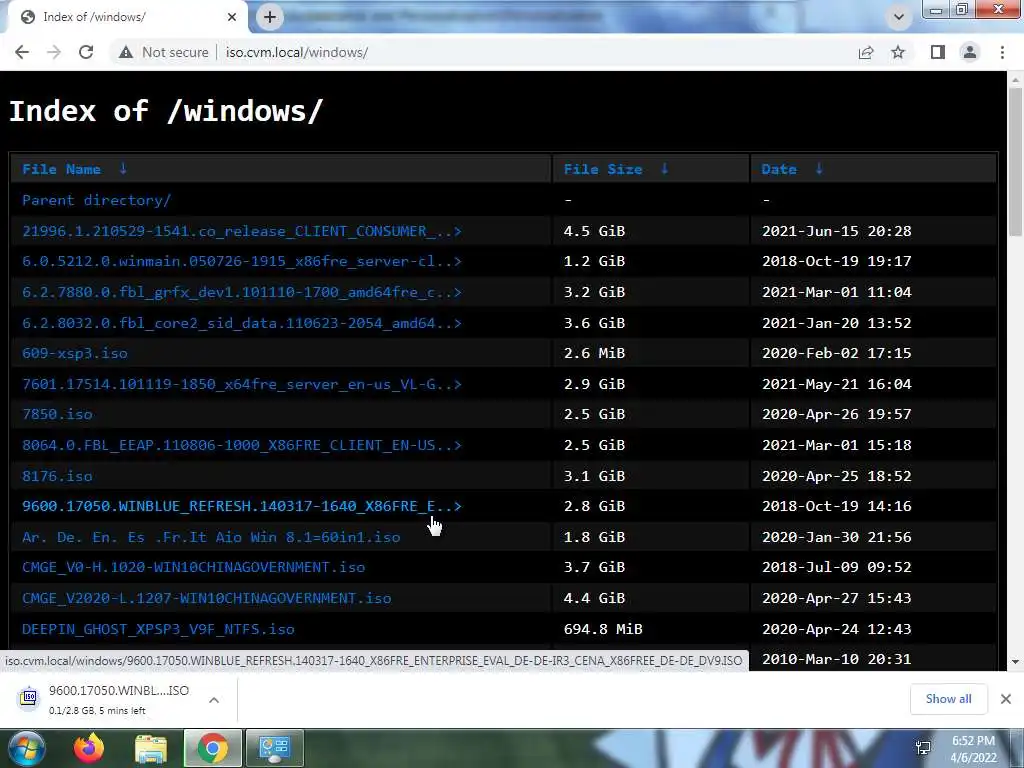Download 21996.1.210529-1541 co_release ISO
This screenshot has width=1024, height=768.
pyautogui.click(x=242, y=231)
